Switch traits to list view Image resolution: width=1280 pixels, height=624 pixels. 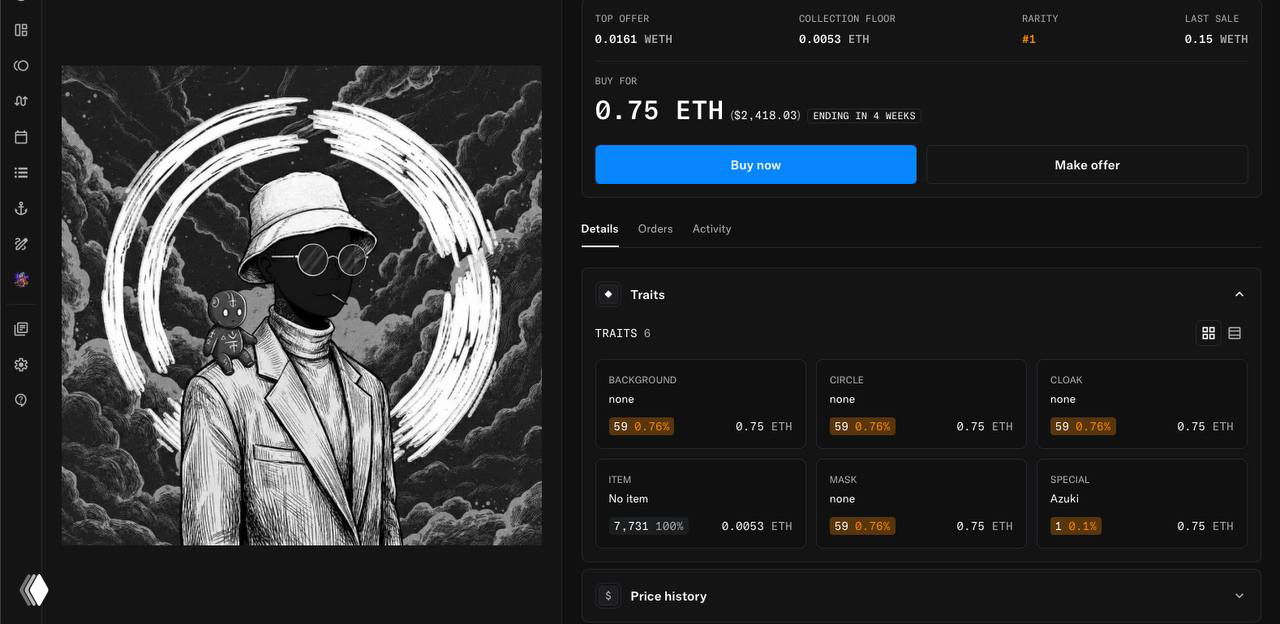pos(1234,333)
